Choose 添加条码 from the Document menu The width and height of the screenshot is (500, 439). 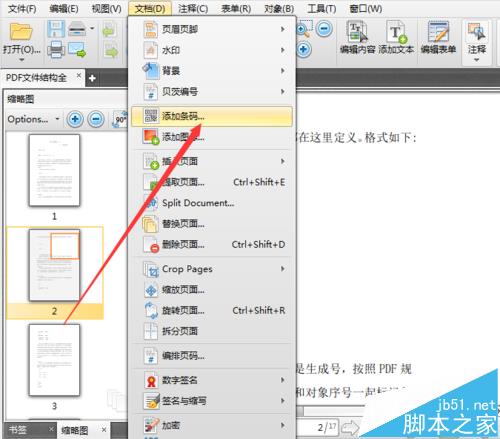(212, 116)
